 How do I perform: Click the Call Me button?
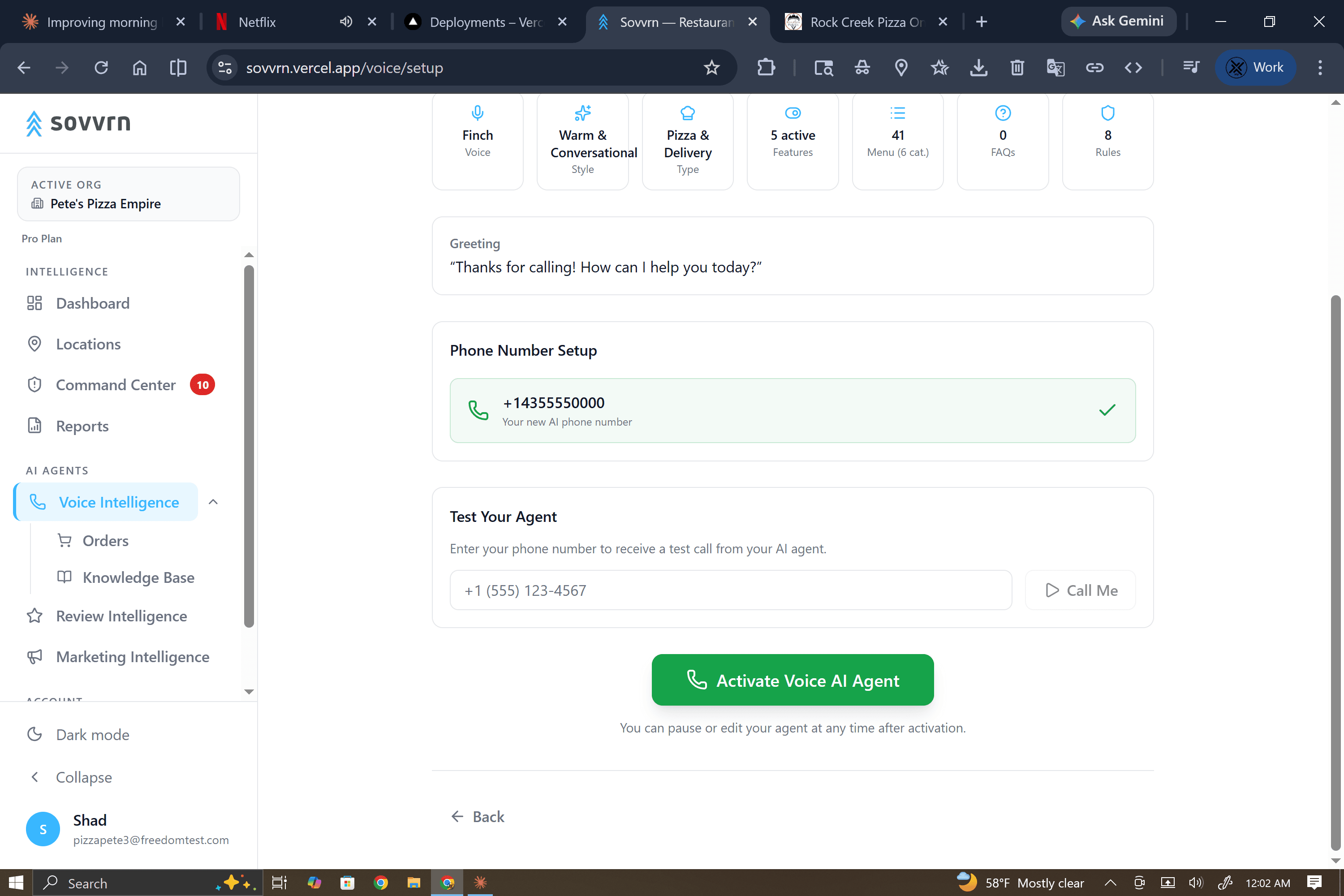1080,590
